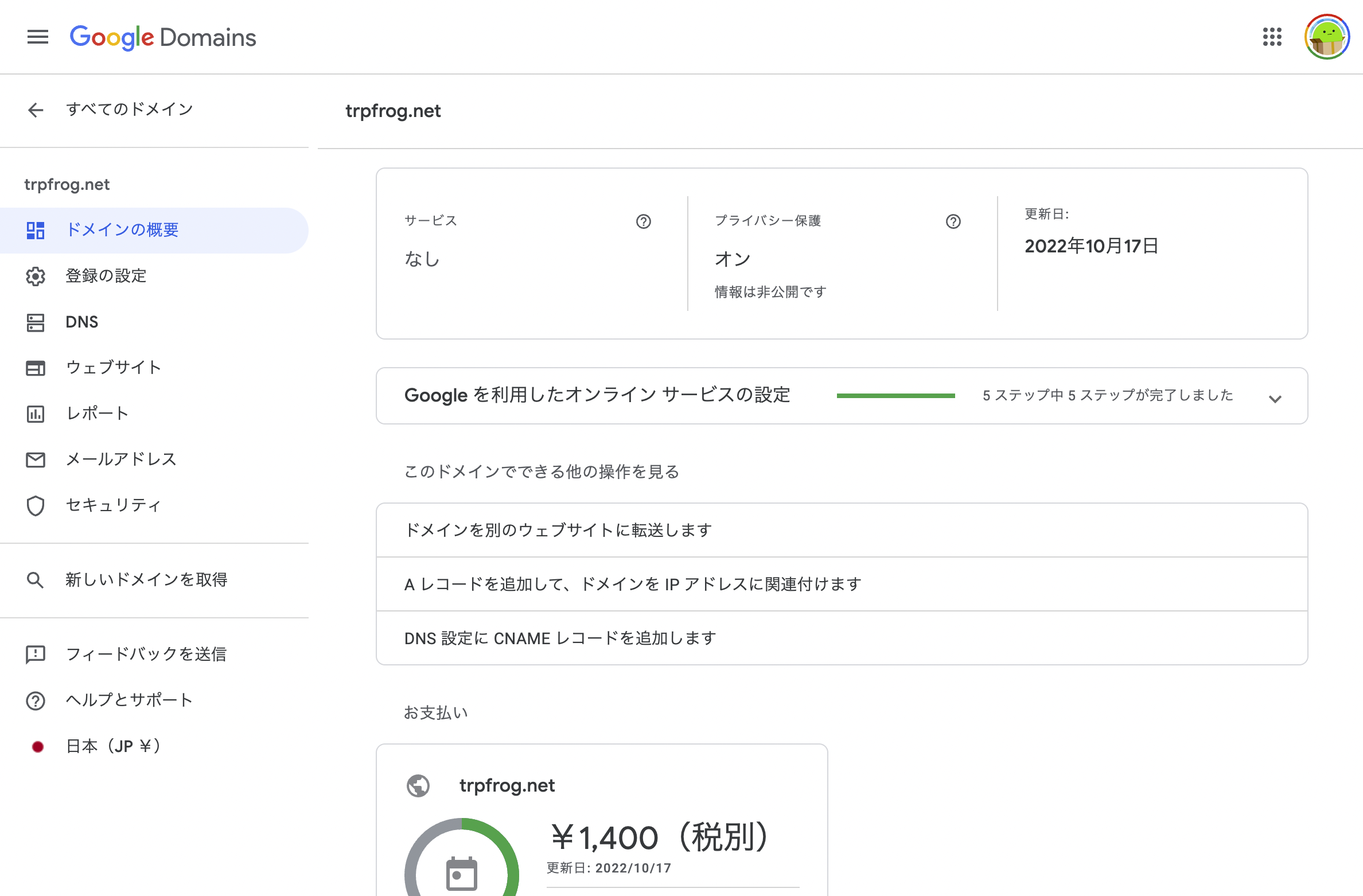Click the 登録の設定 gear icon

click(36, 276)
